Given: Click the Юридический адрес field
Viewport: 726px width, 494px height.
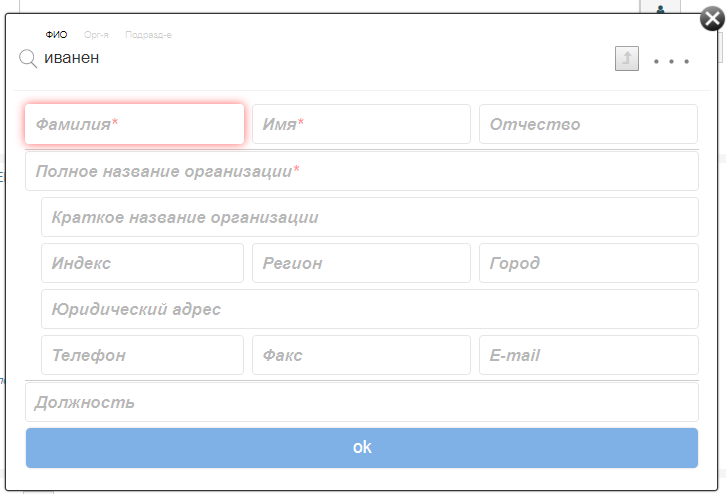Looking at the screenshot, I should pos(369,309).
